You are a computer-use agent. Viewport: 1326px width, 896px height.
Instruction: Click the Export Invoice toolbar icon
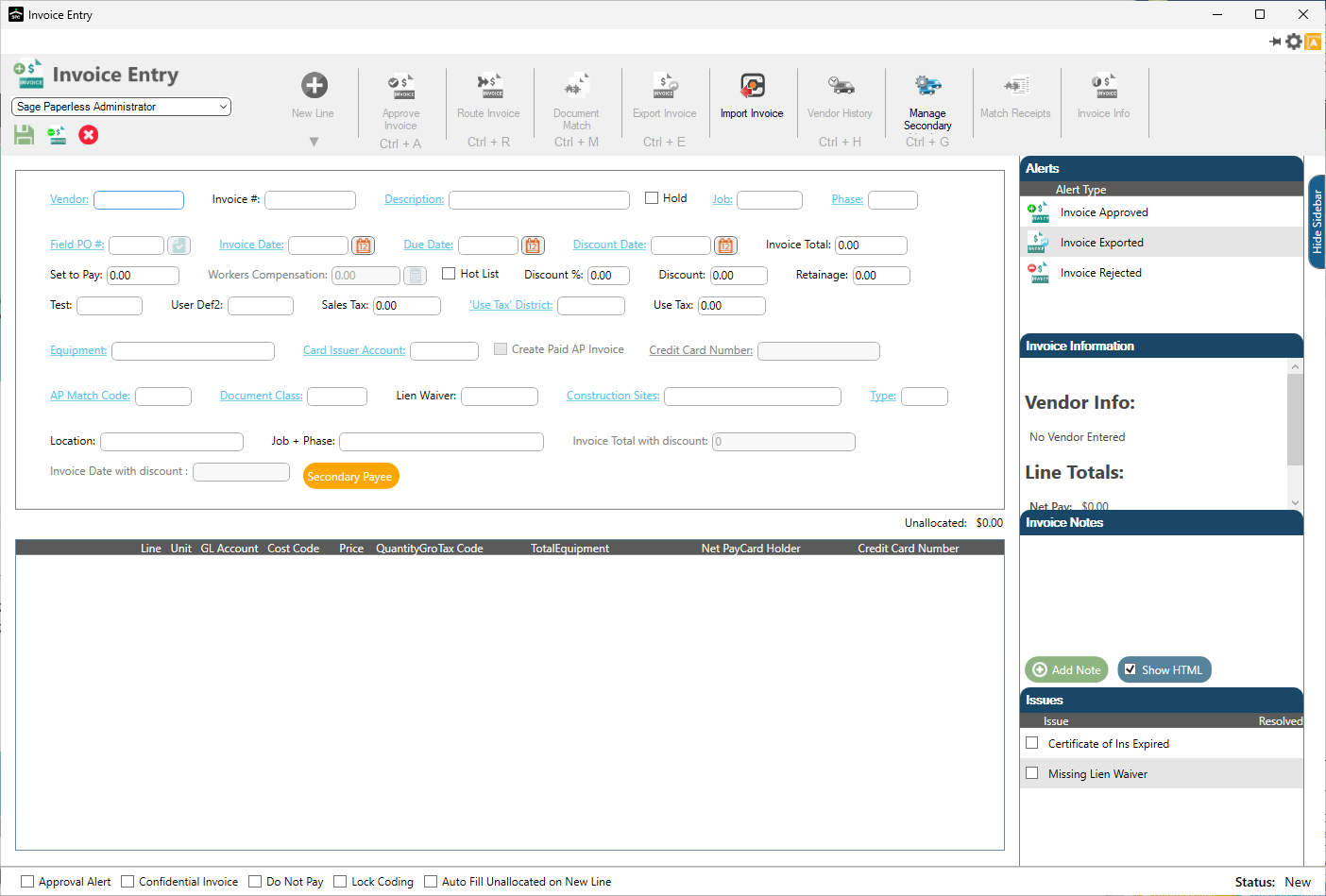click(665, 86)
